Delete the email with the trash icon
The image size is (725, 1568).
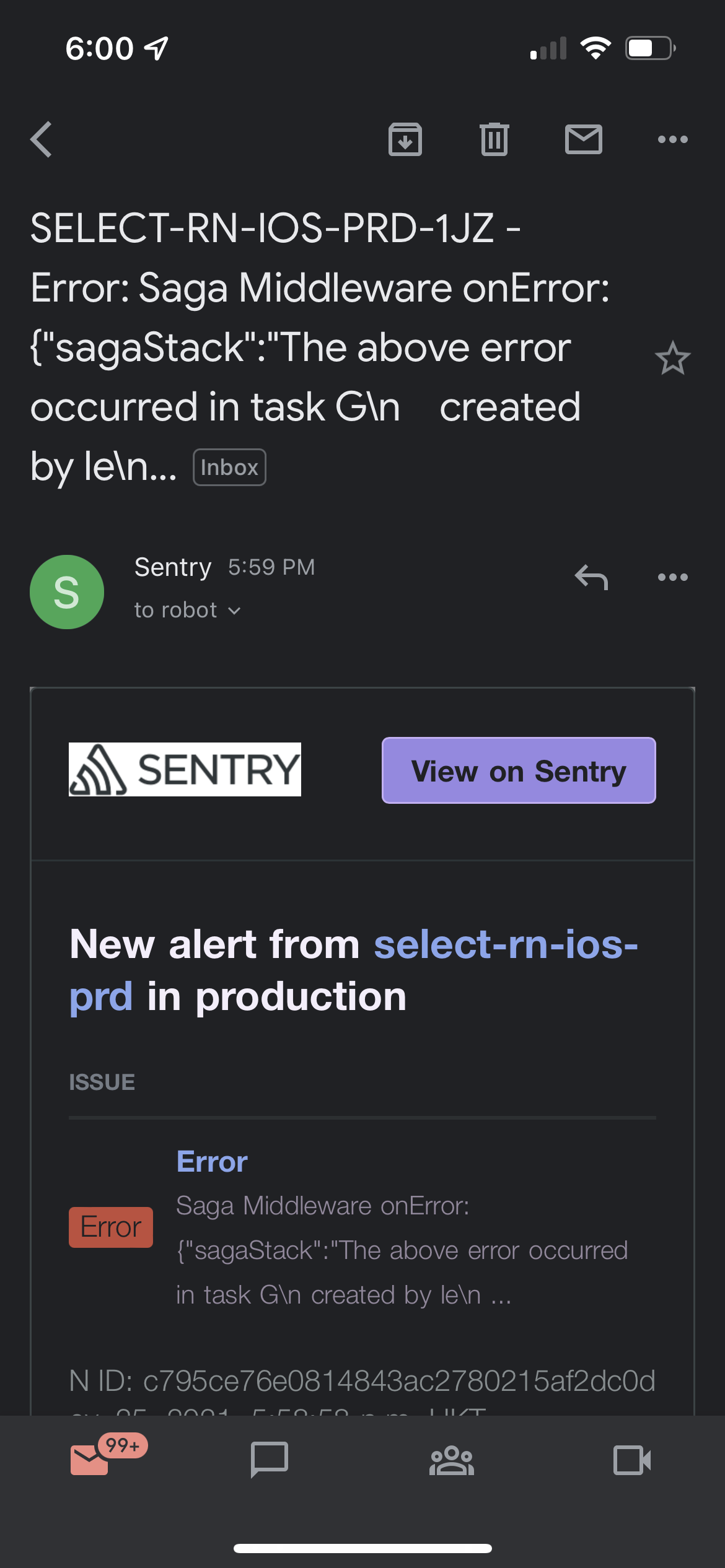494,139
